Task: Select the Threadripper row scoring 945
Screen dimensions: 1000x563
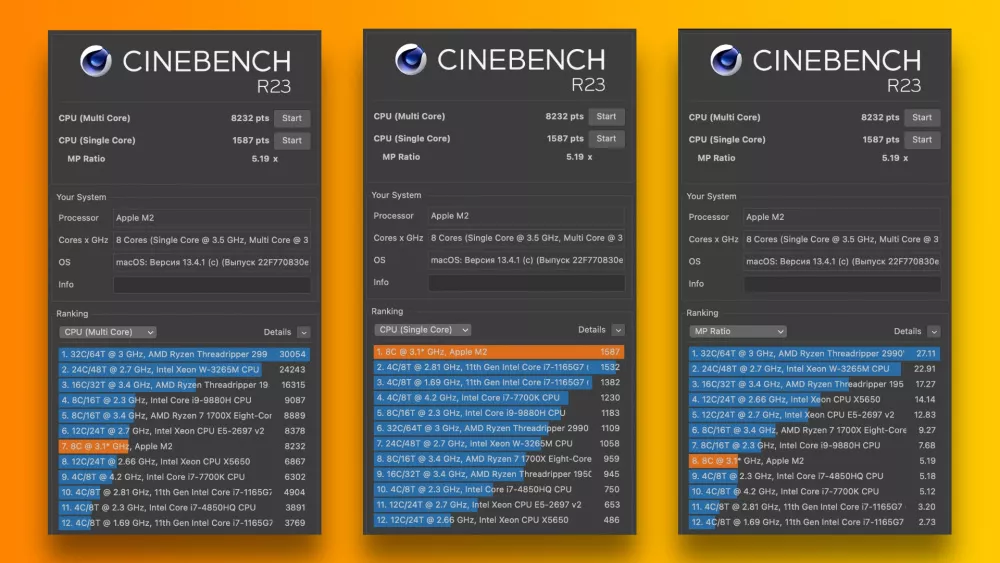Action: pos(499,474)
